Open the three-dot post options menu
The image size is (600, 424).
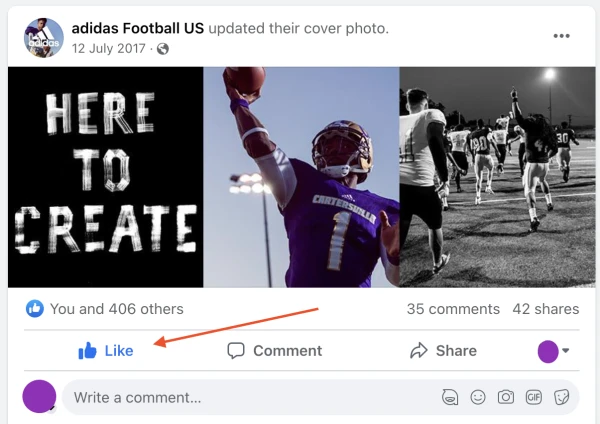561,37
